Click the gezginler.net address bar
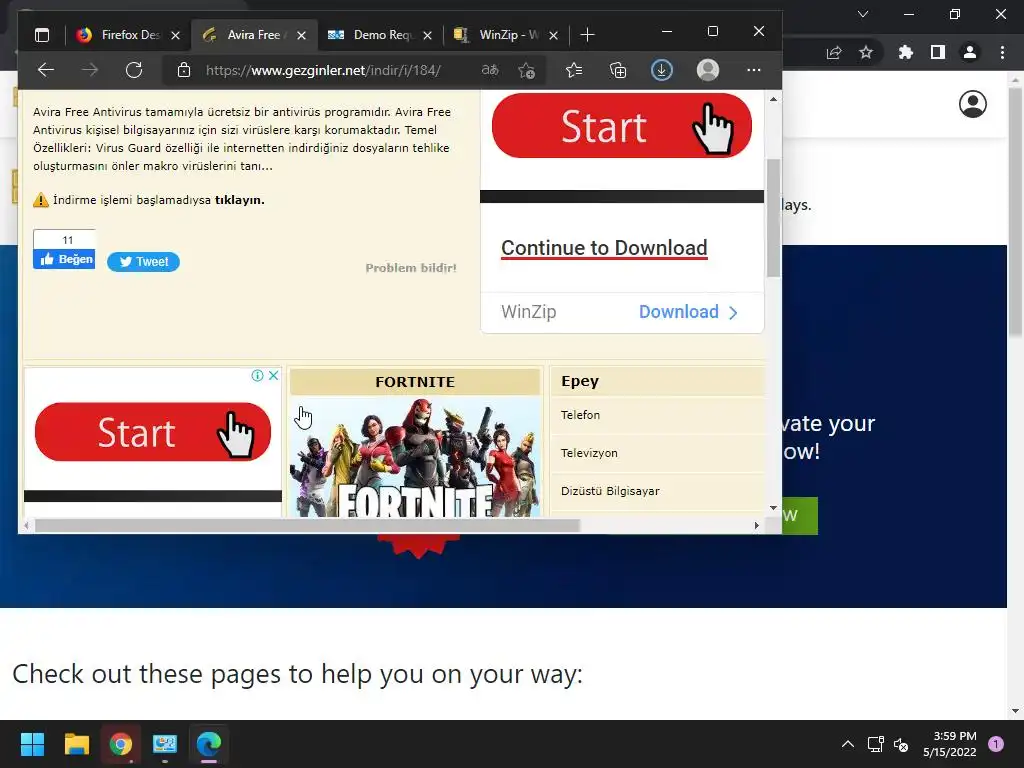 pos(323,71)
